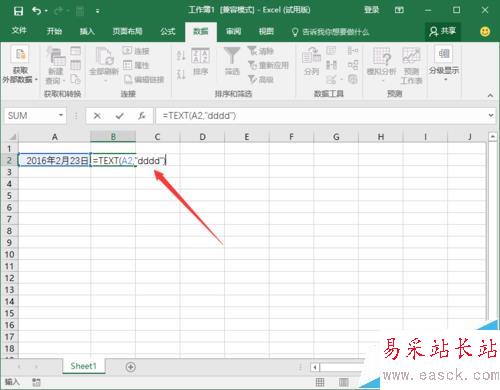500x390 pixels.
Task: Open the Customize Quick Access Toolbar arrow
Action: pos(97,11)
